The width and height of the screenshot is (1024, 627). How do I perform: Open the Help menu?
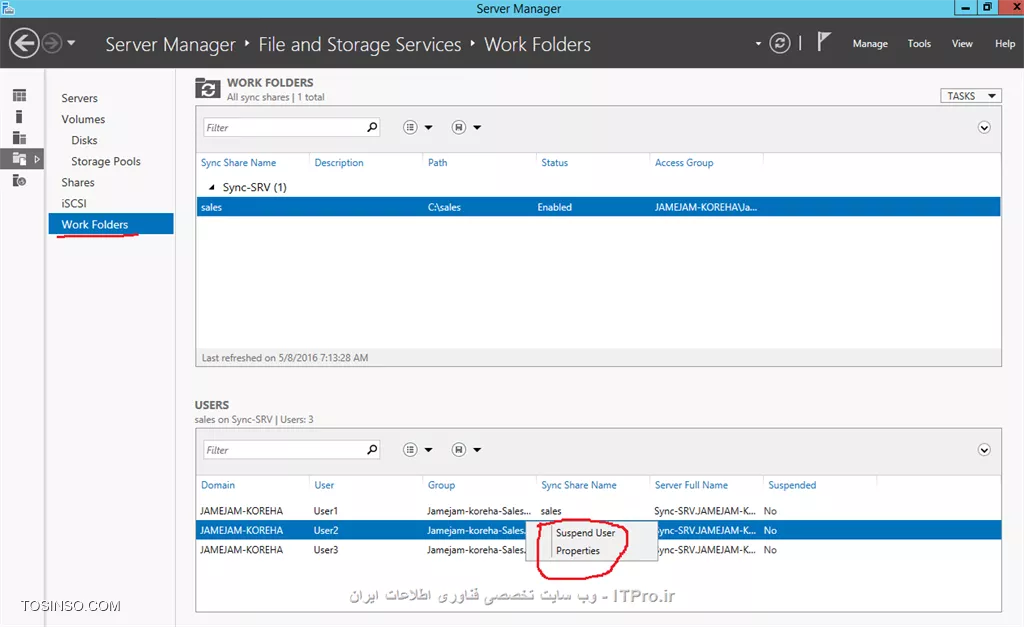[1005, 44]
